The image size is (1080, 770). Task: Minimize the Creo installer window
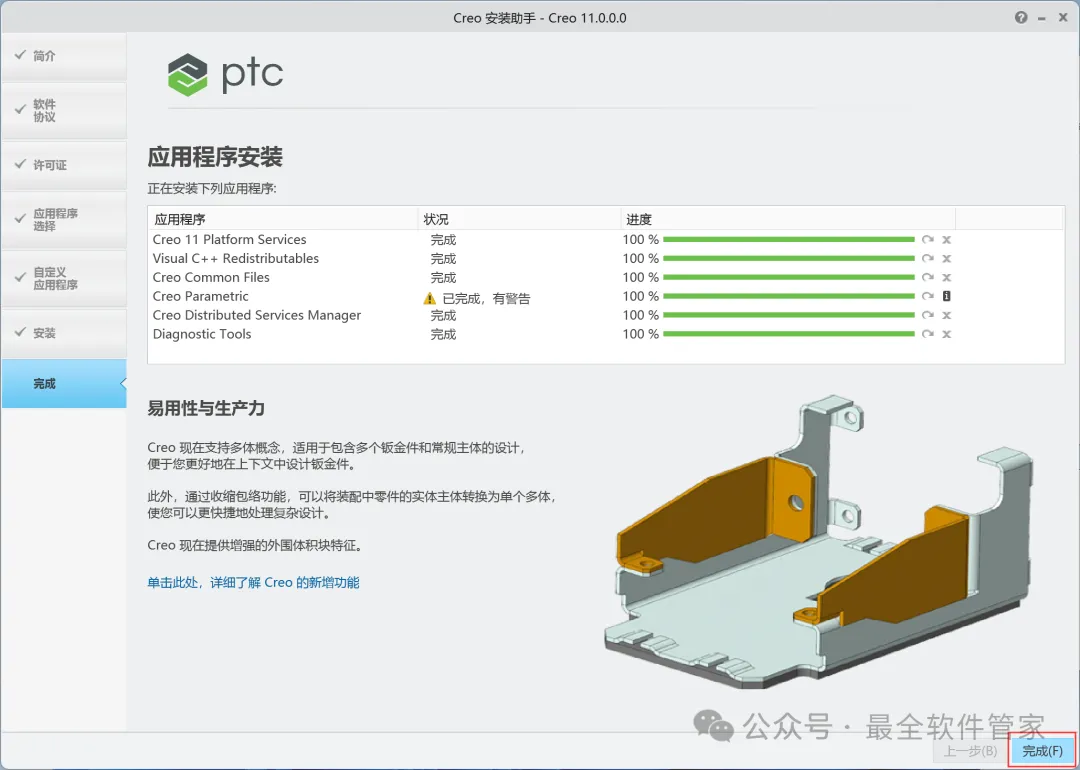pyautogui.click(x=1041, y=19)
